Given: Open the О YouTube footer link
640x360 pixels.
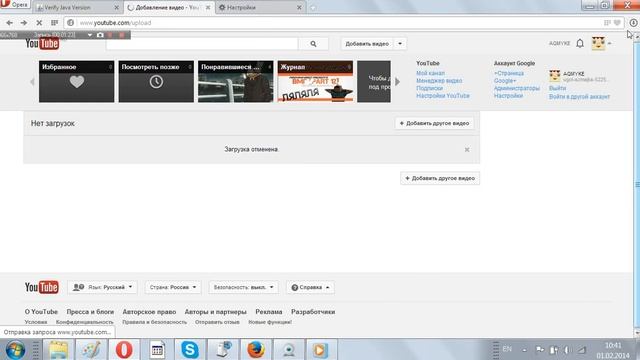Looking at the screenshot, I should click(41, 312).
